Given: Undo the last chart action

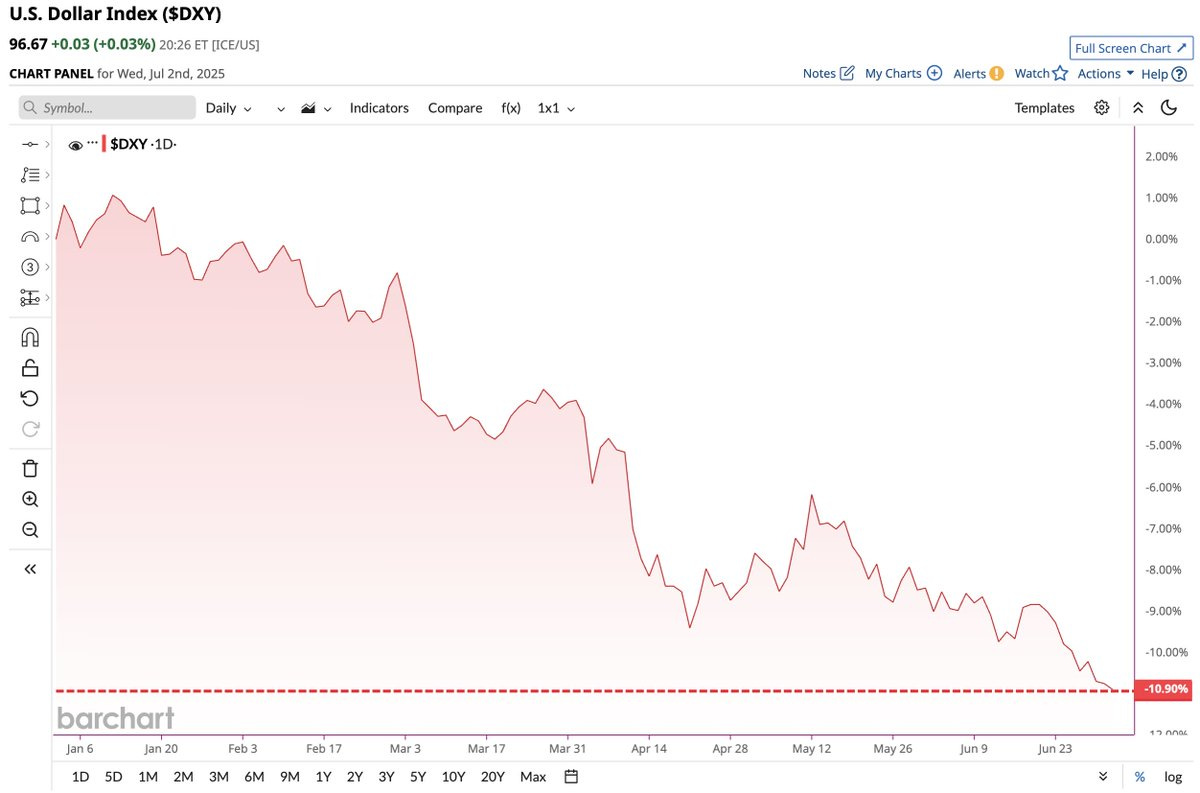Looking at the screenshot, I should [x=30, y=399].
